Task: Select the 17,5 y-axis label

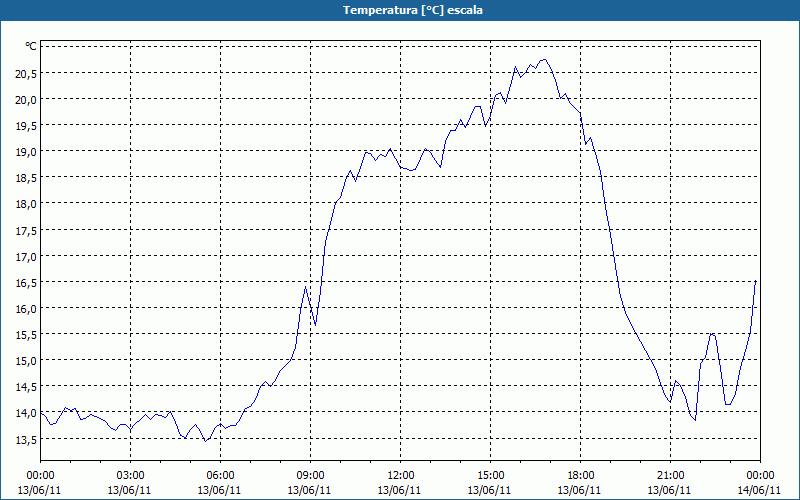Action: pos(26,231)
